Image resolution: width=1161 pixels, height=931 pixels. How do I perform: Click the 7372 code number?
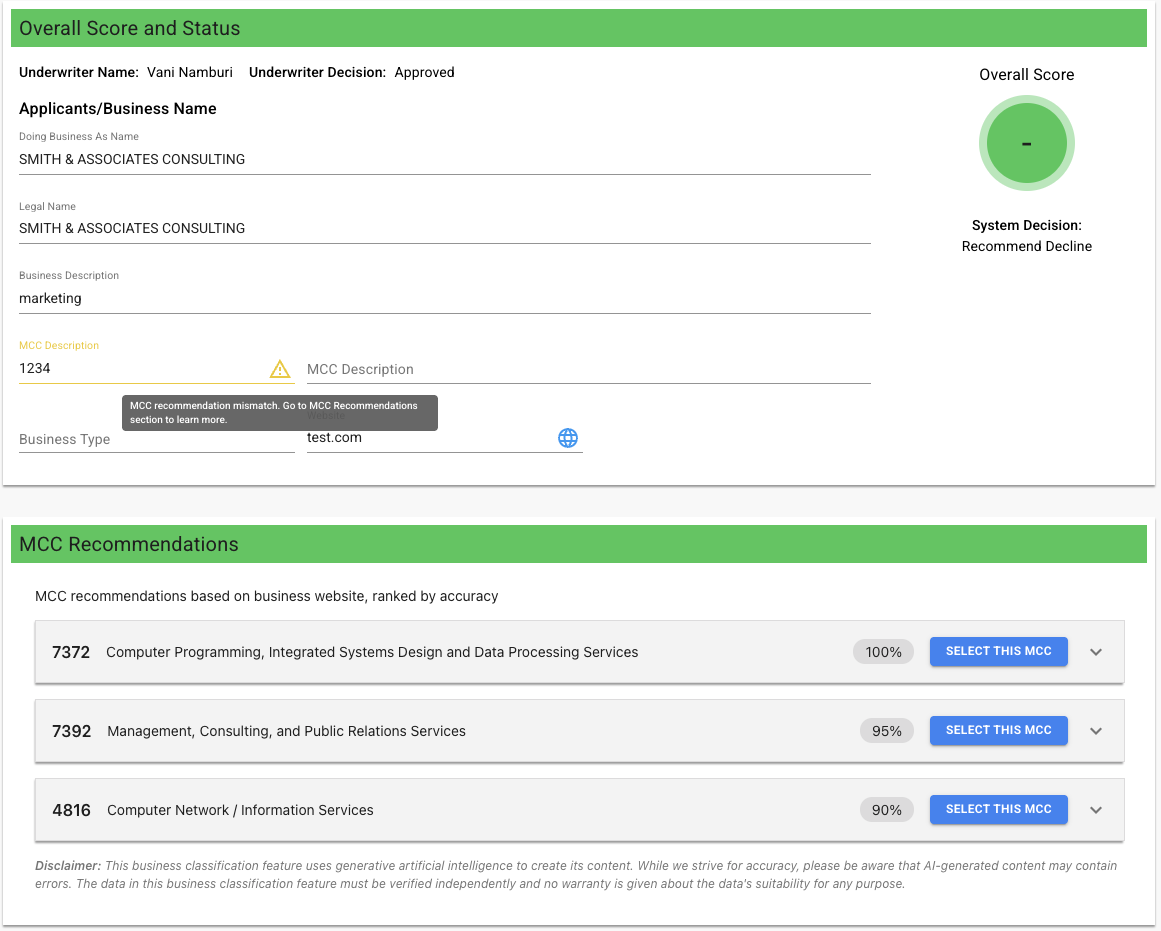pos(71,653)
